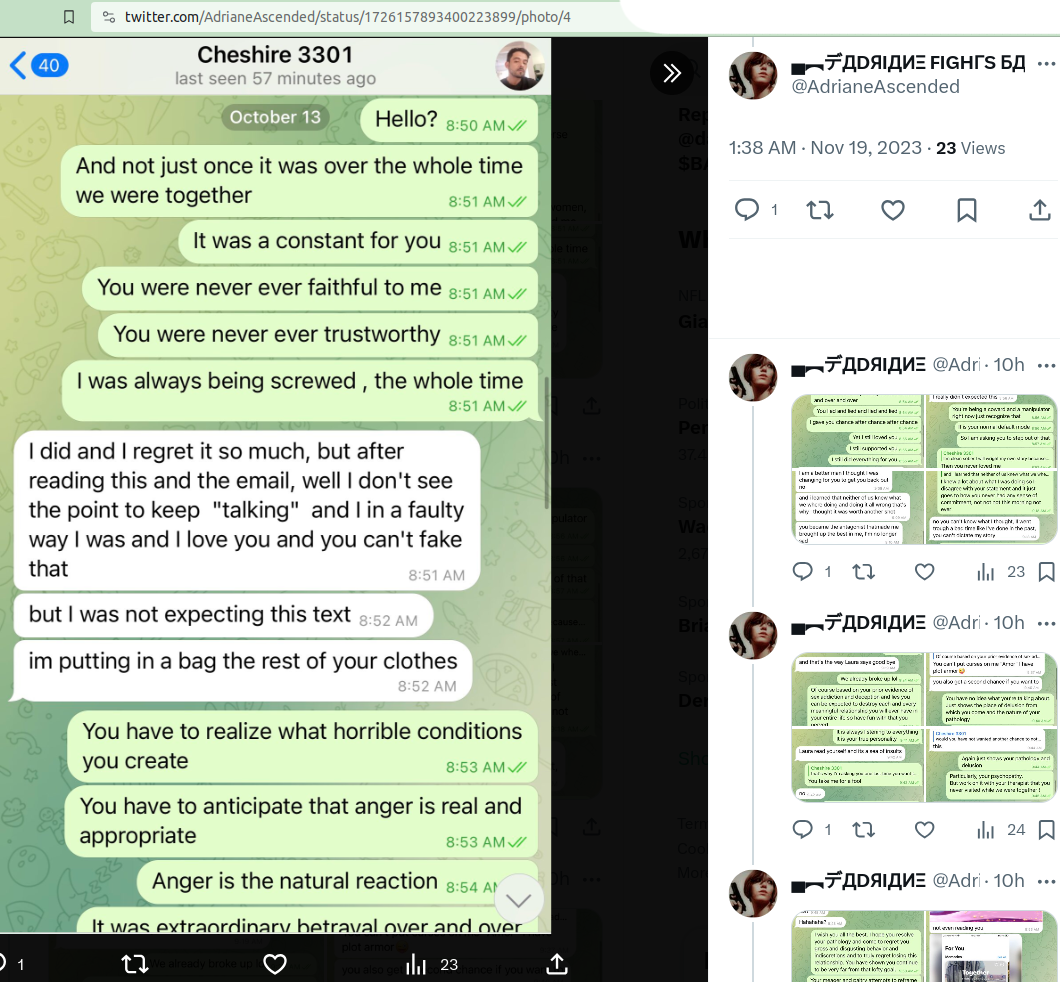
Task: Open the @AdrianeAscended profile handle link
Action: pyautogui.click(x=875, y=87)
